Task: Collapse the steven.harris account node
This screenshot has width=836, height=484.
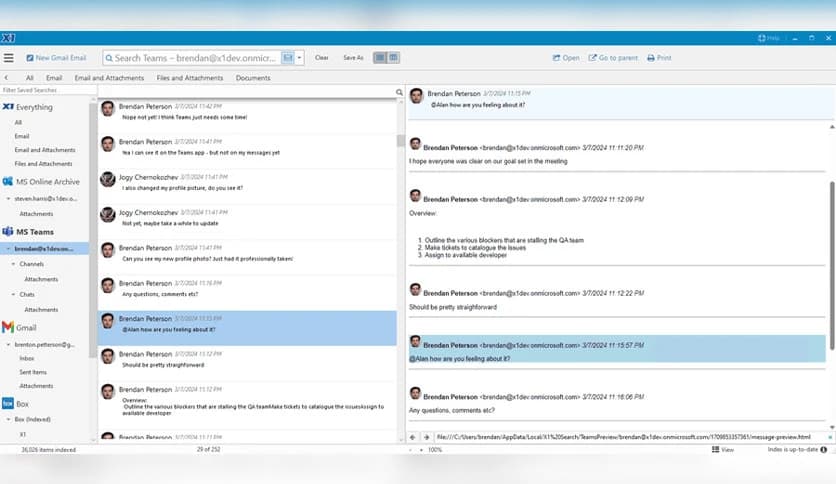Action: click(x=9, y=198)
